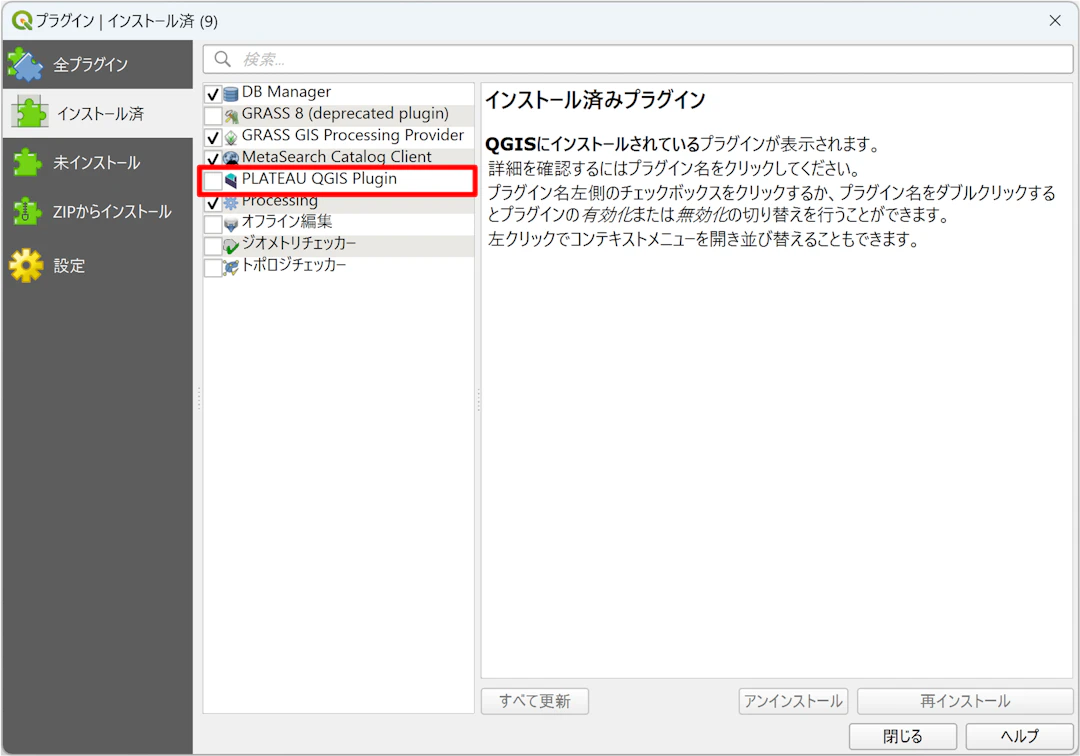
Task: Select the オフライン編集 entry
Action: coord(339,222)
